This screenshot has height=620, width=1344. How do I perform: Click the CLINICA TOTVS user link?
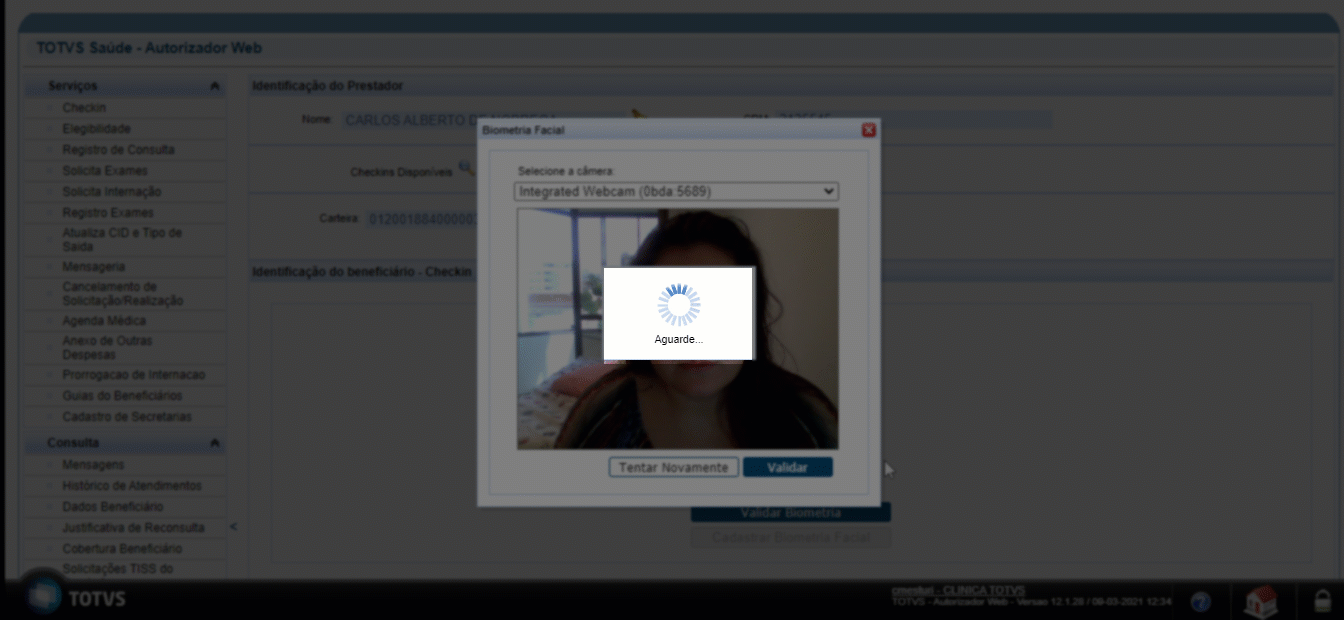tap(958, 591)
